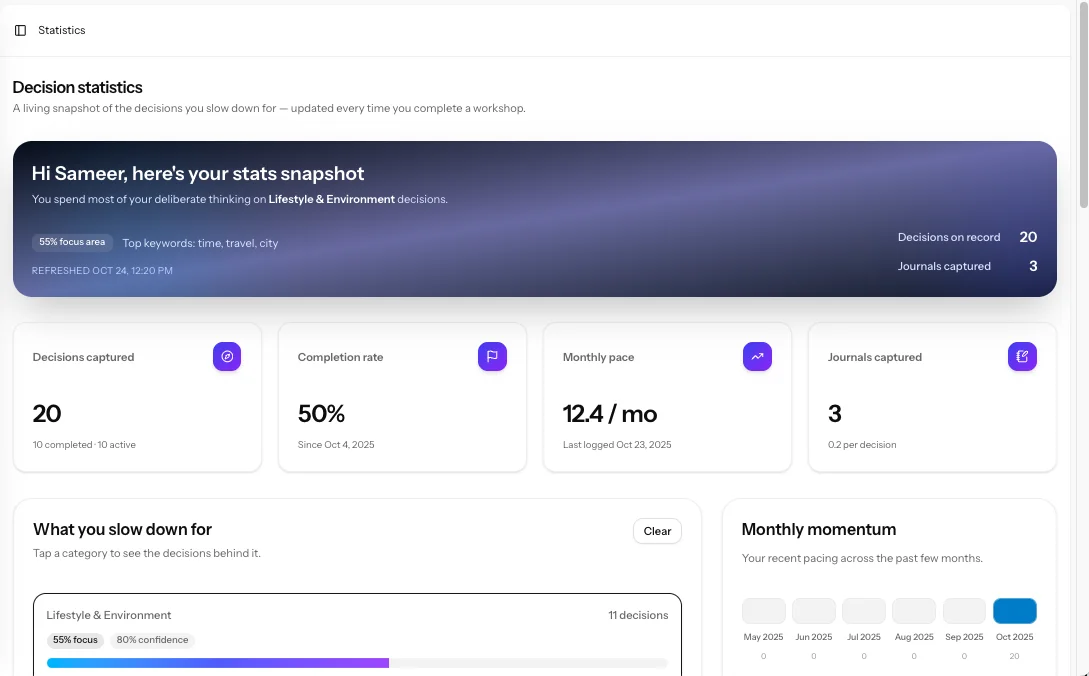1089x676 pixels.
Task: Toggle the sidebar panel icon beside Statistics
Action: point(20,30)
